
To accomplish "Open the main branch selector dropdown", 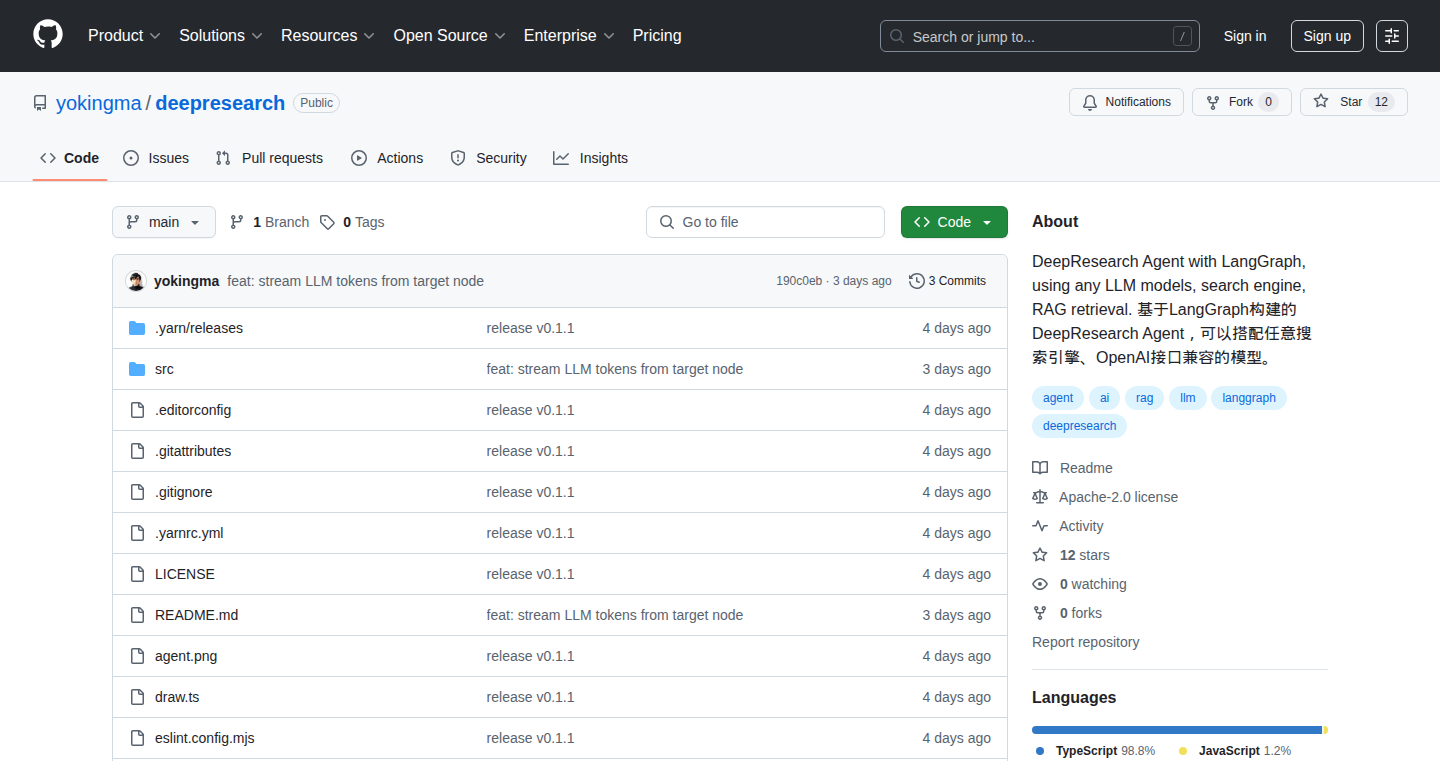I will 164,222.
